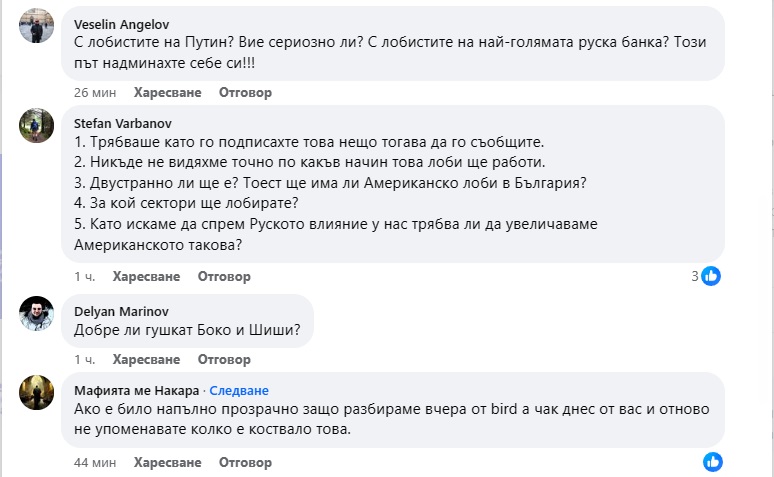The width and height of the screenshot is (774, 477).
Task: Reply to Veselin Angelov's comment via Отговор
Action: pyautogui.click(x=245, y=92)
